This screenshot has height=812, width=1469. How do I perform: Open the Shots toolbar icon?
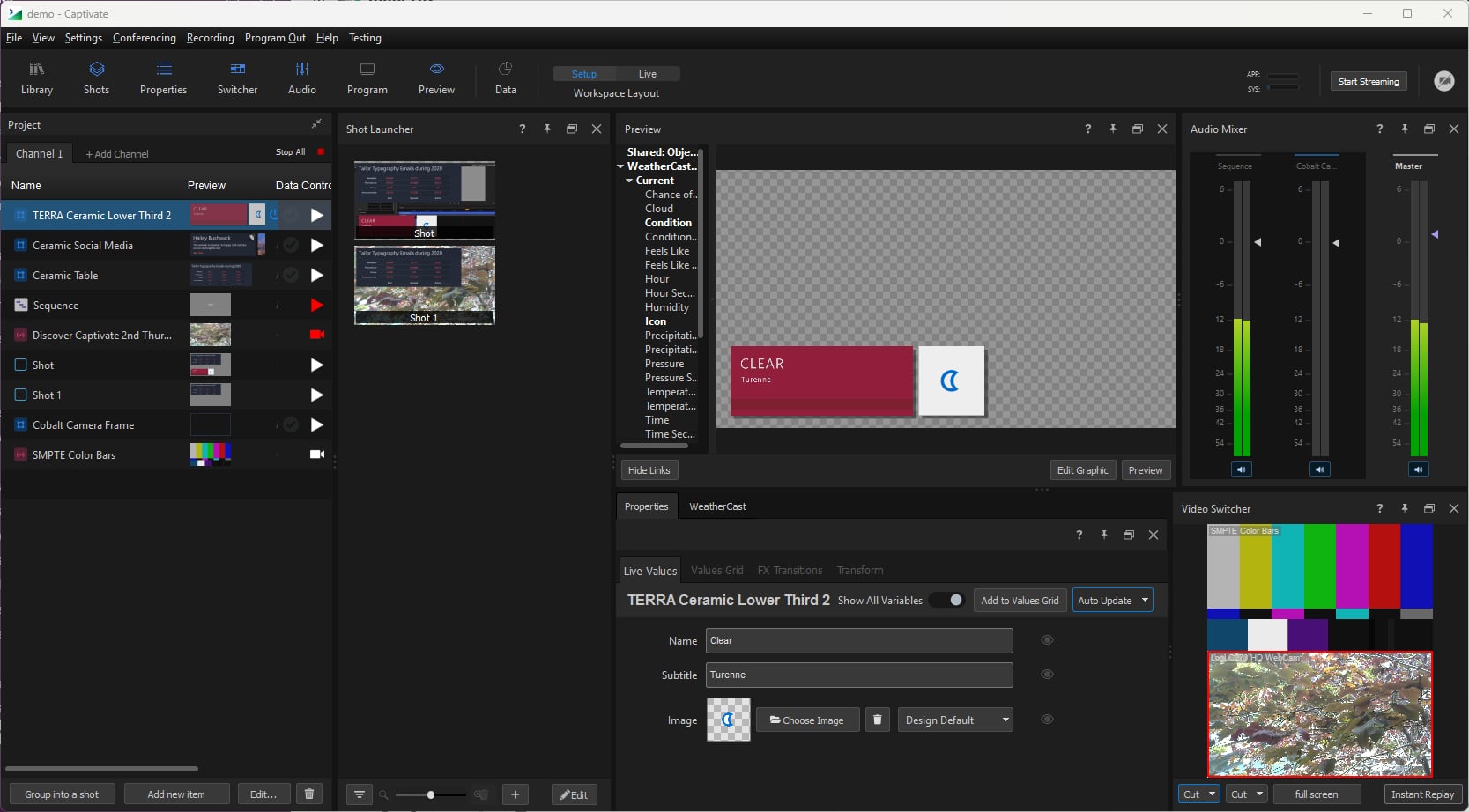[x=96, y=78]
